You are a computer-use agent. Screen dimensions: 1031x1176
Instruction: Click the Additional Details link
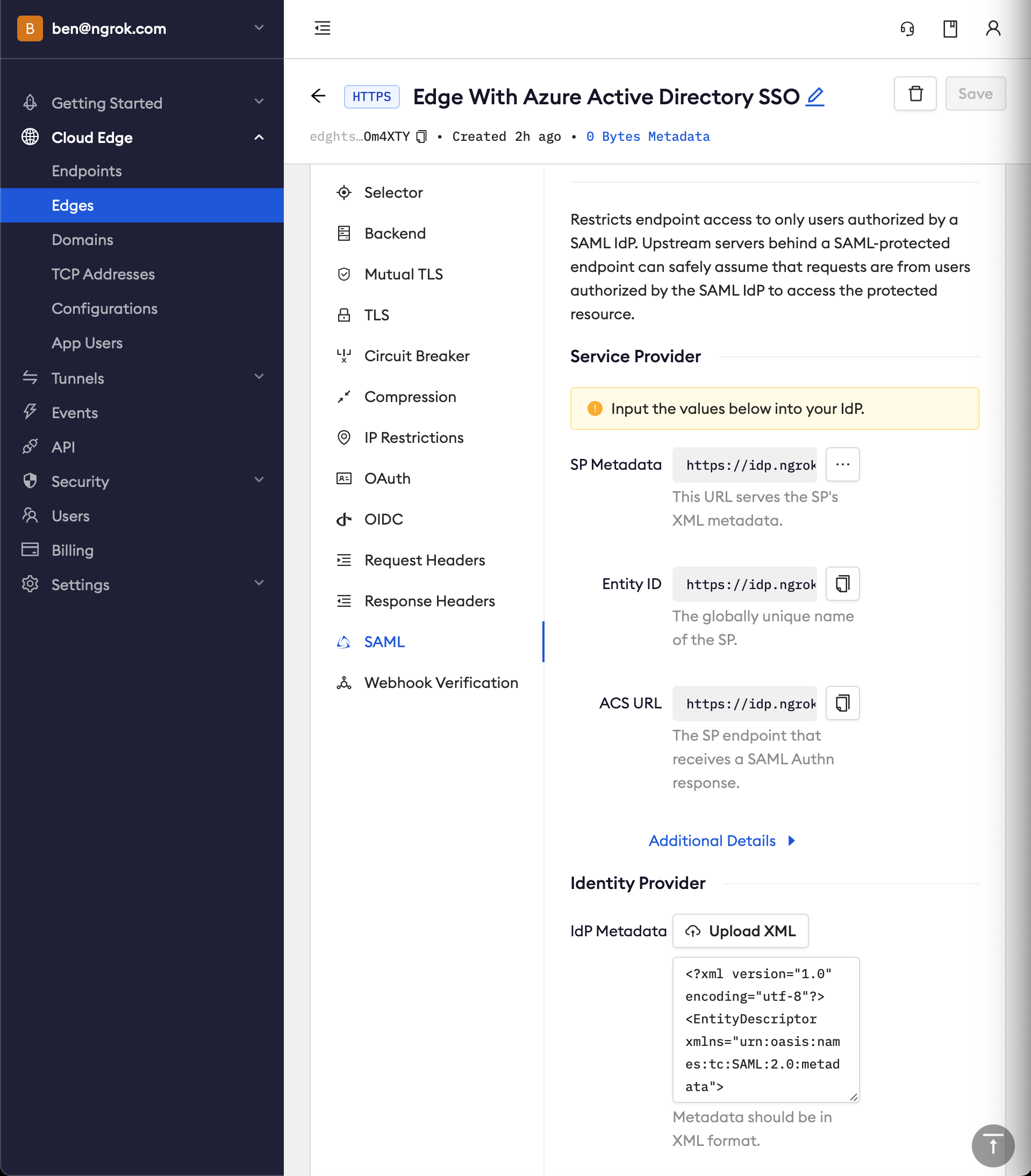click(x=712, y=841)
